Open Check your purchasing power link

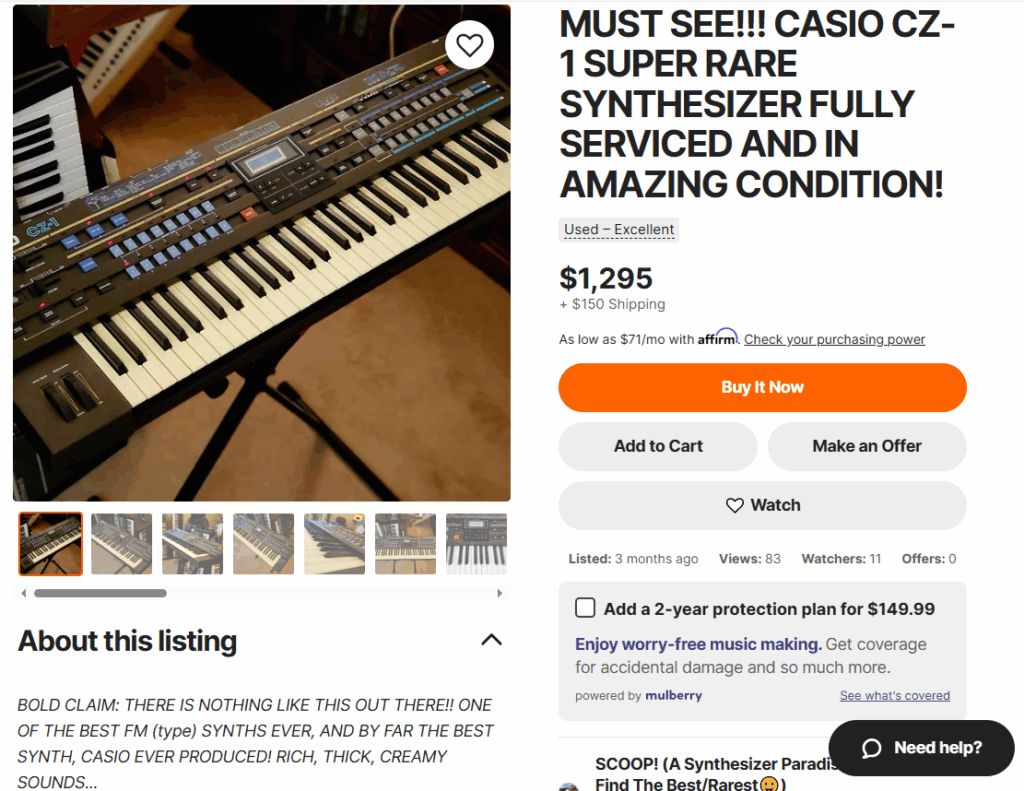pyautogui.click(x=834, y=340)
